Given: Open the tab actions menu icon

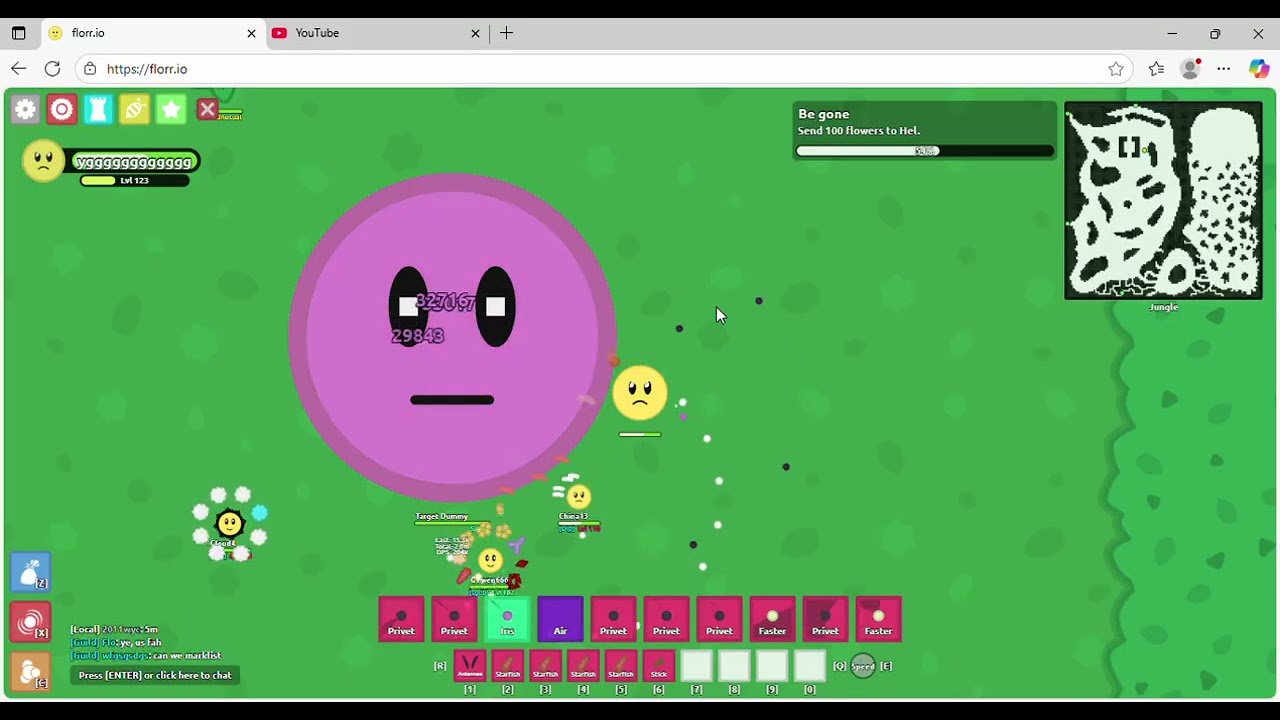Looking at the screenshot, I should 18,33.
